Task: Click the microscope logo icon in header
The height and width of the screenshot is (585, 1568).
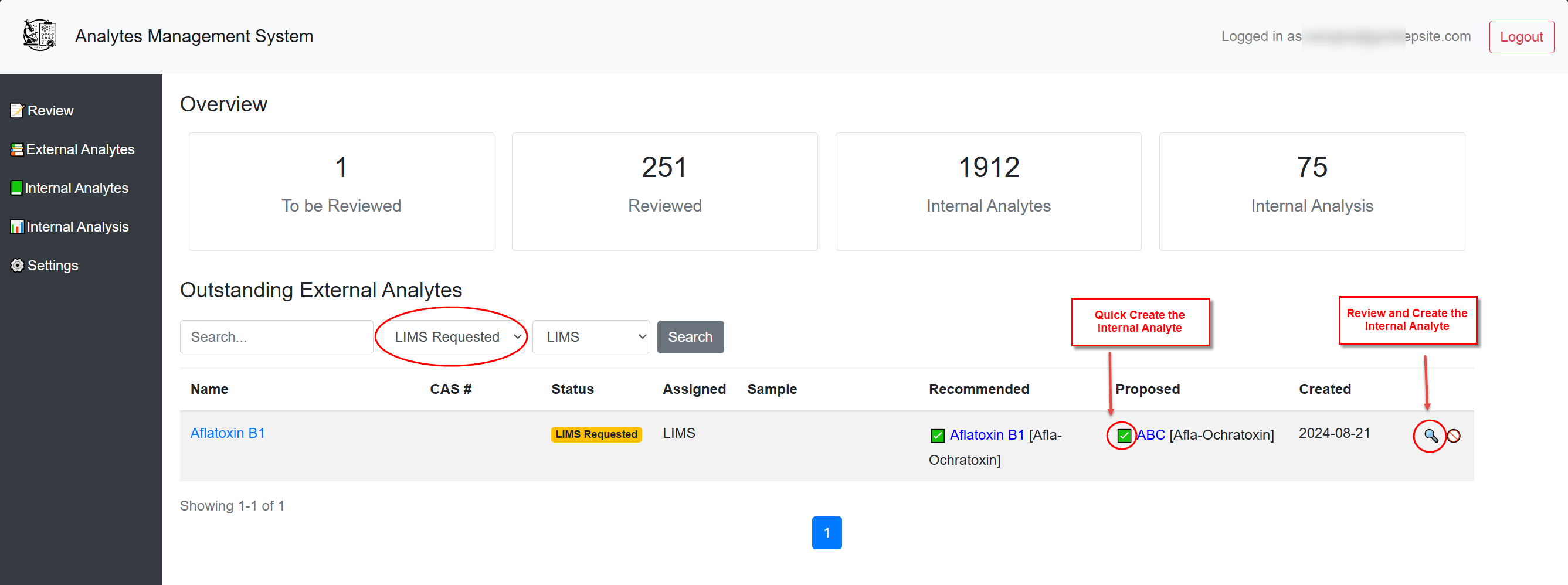Action: coord(39,35)
